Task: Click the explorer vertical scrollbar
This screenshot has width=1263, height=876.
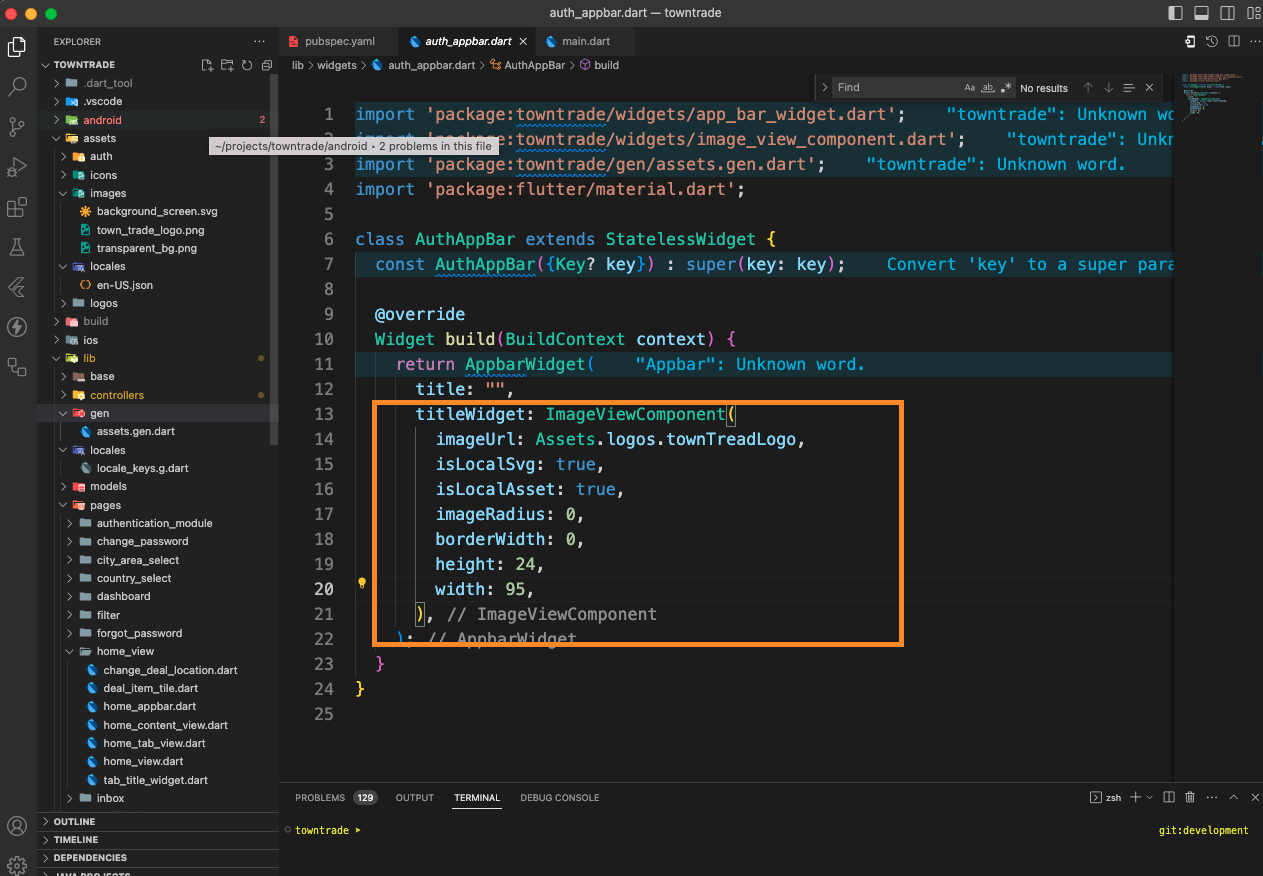Action: [x=275, y=260]
